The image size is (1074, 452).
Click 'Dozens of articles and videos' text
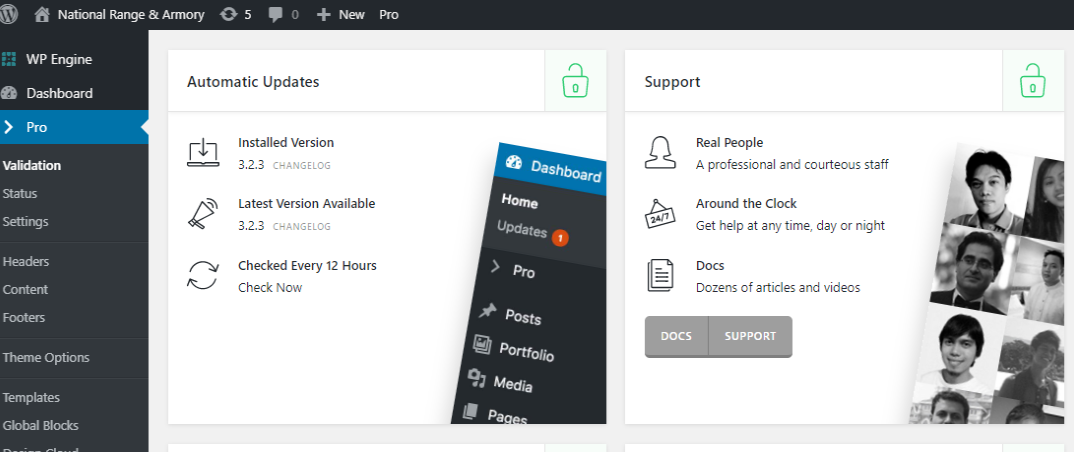[778, 288]
